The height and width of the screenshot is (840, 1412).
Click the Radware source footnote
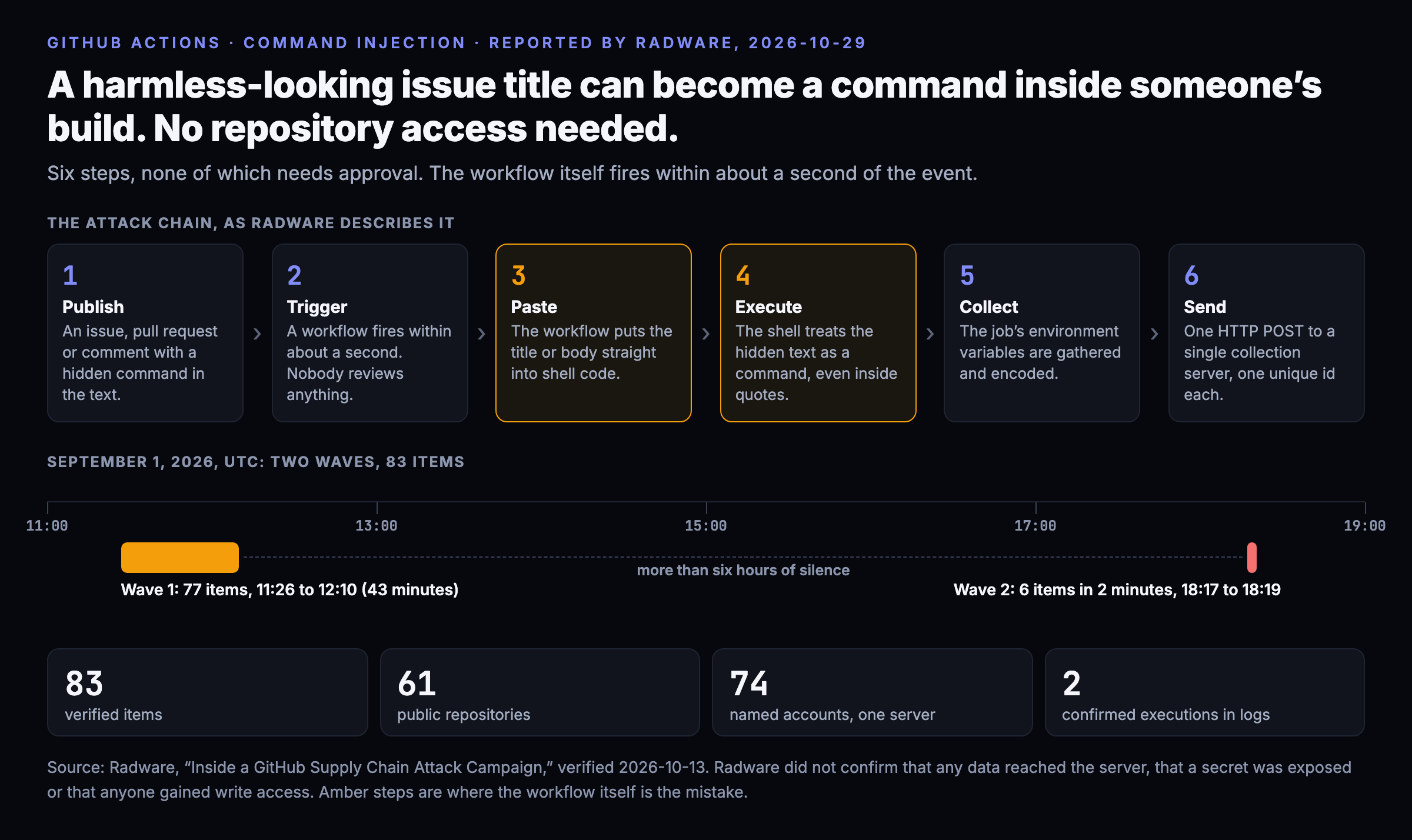(699, 780)
